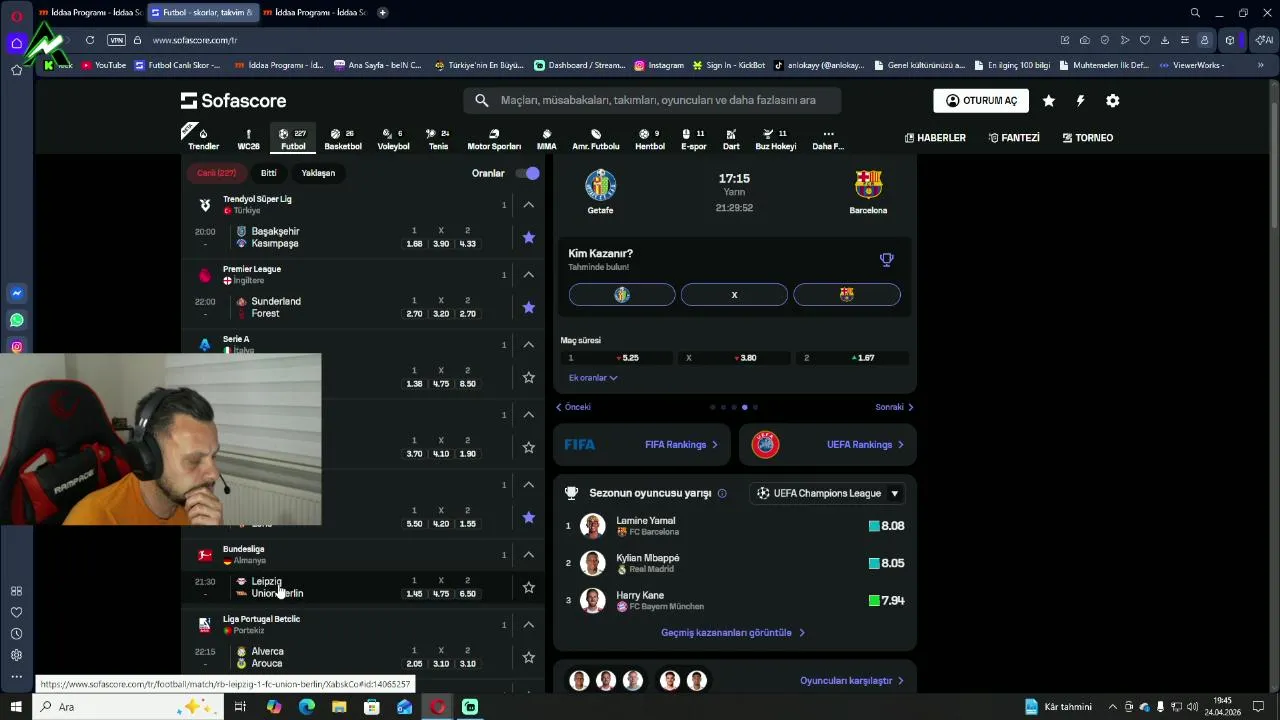Screen dimensions: 1280x720
Task: Open info icon next to Sezonun oyuncusu yarışı
Action: [x=722, y=493]
